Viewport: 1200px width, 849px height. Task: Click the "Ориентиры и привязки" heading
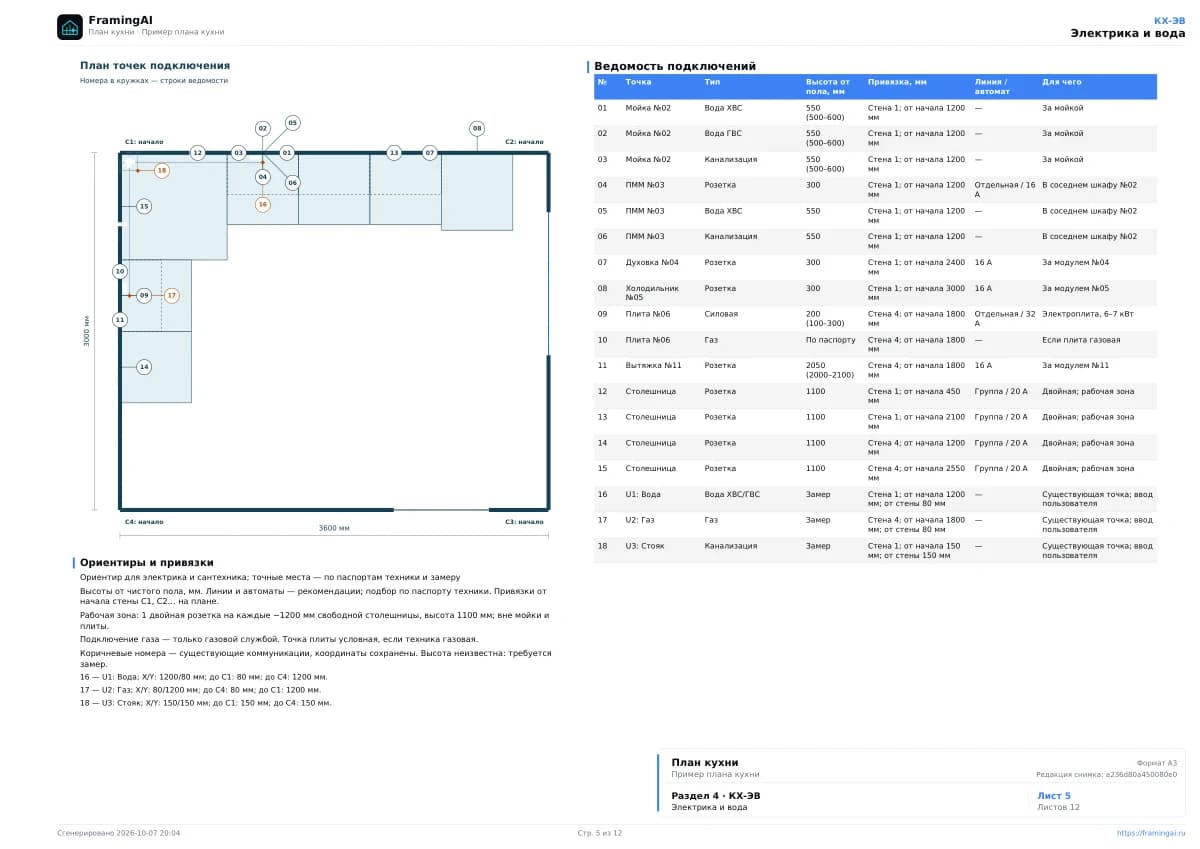click(x=147, y=563)
